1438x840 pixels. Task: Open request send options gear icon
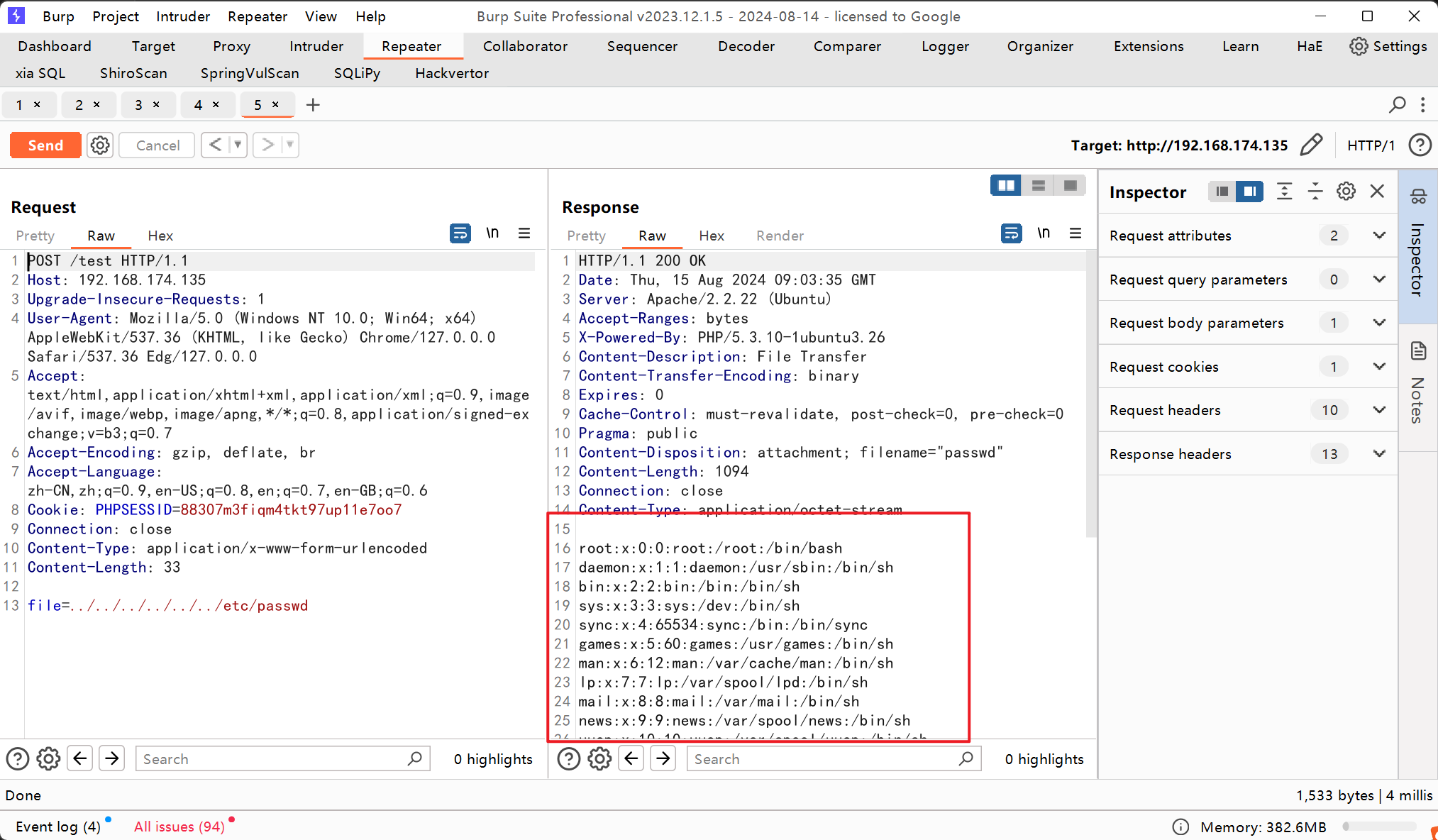click(100, 145)
